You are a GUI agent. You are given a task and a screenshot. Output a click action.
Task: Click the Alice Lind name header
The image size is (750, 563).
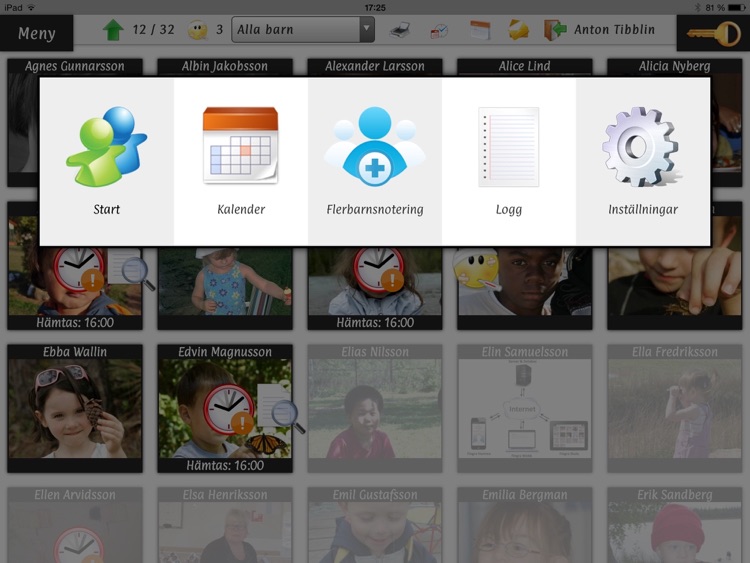pyautogui.click(x=525, y=66)
